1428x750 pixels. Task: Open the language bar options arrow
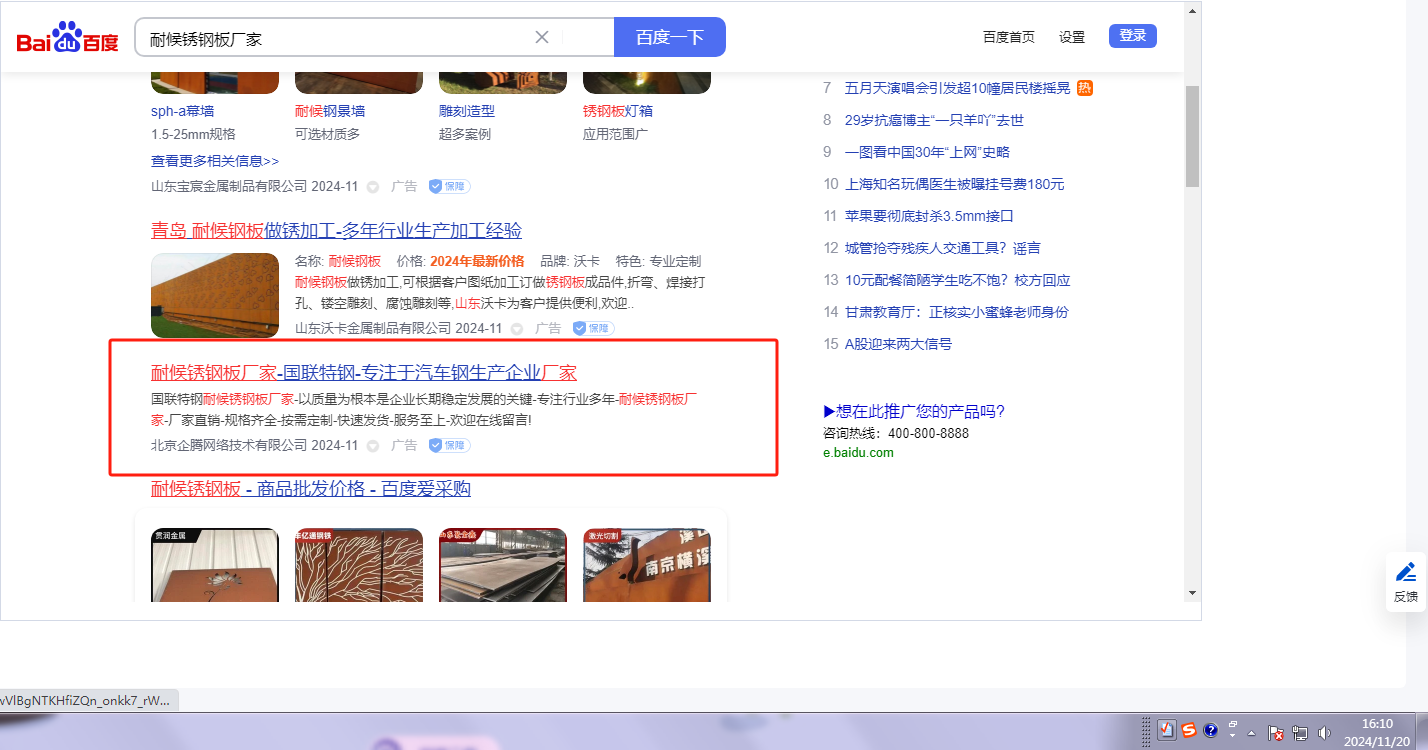pos(1233,736)
